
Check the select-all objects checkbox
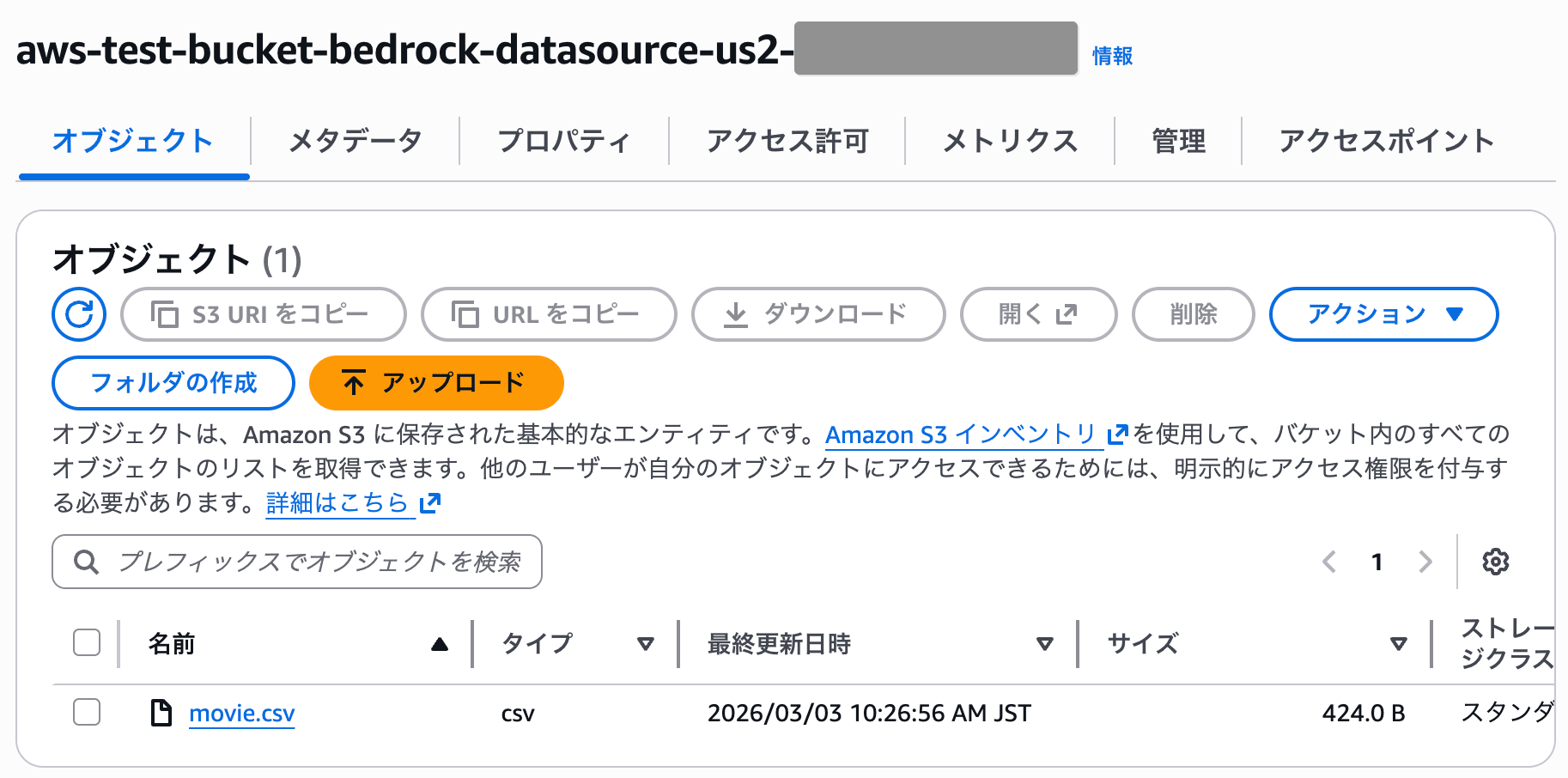[86, 642]
